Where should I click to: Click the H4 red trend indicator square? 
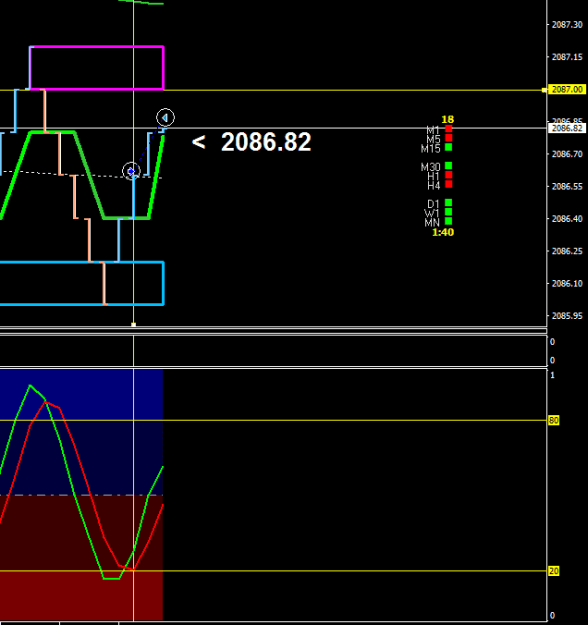click(x=448, y=184)
